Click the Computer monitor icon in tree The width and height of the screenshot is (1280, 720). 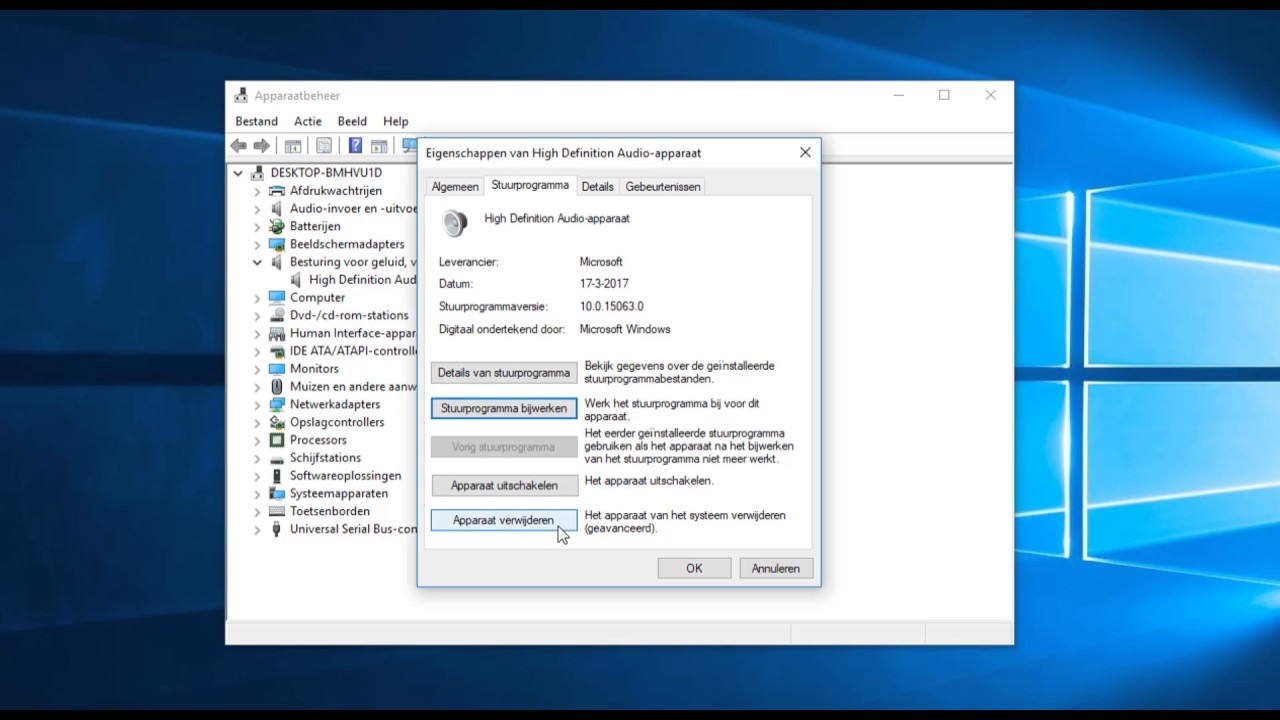pyautogui.click(x=277, y=298)
